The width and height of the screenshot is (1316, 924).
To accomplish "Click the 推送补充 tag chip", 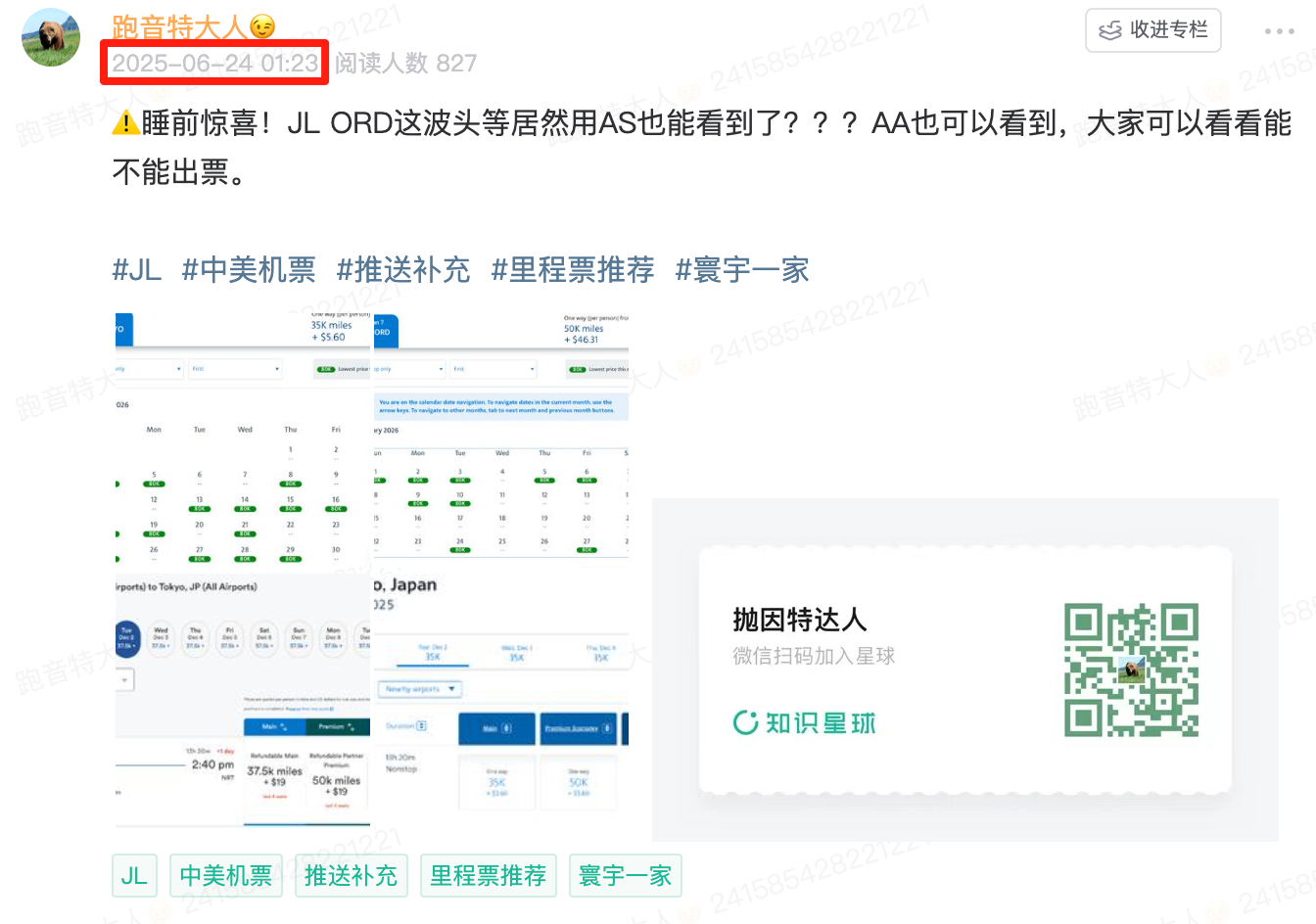I will [351, 876].
